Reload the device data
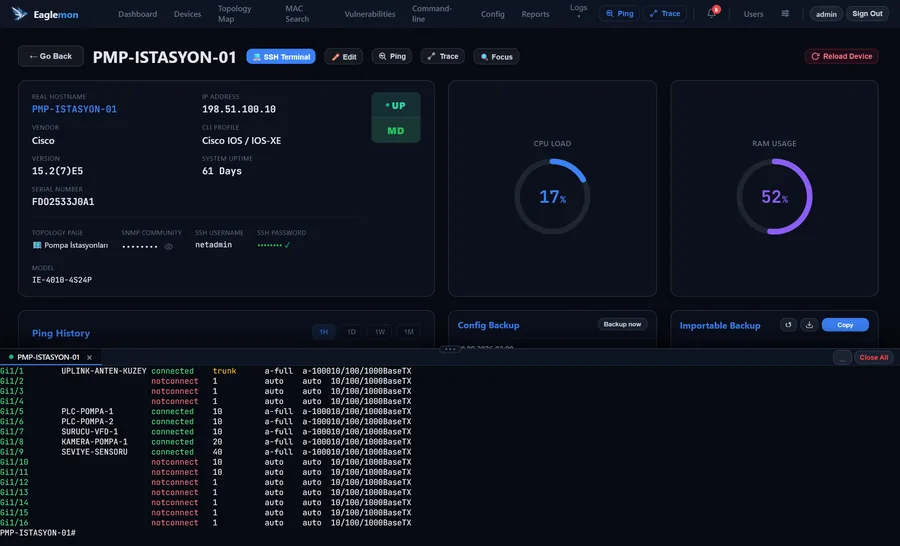900x546 pixels. [x=841, y=56]
